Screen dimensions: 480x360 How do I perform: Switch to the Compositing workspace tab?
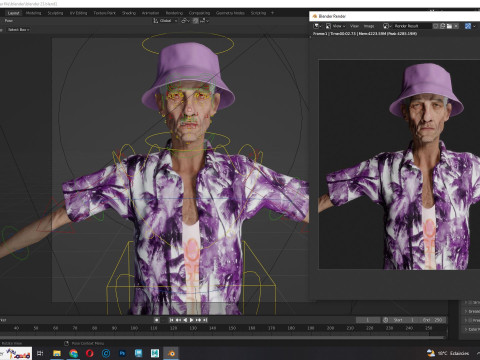pos(199,13)
